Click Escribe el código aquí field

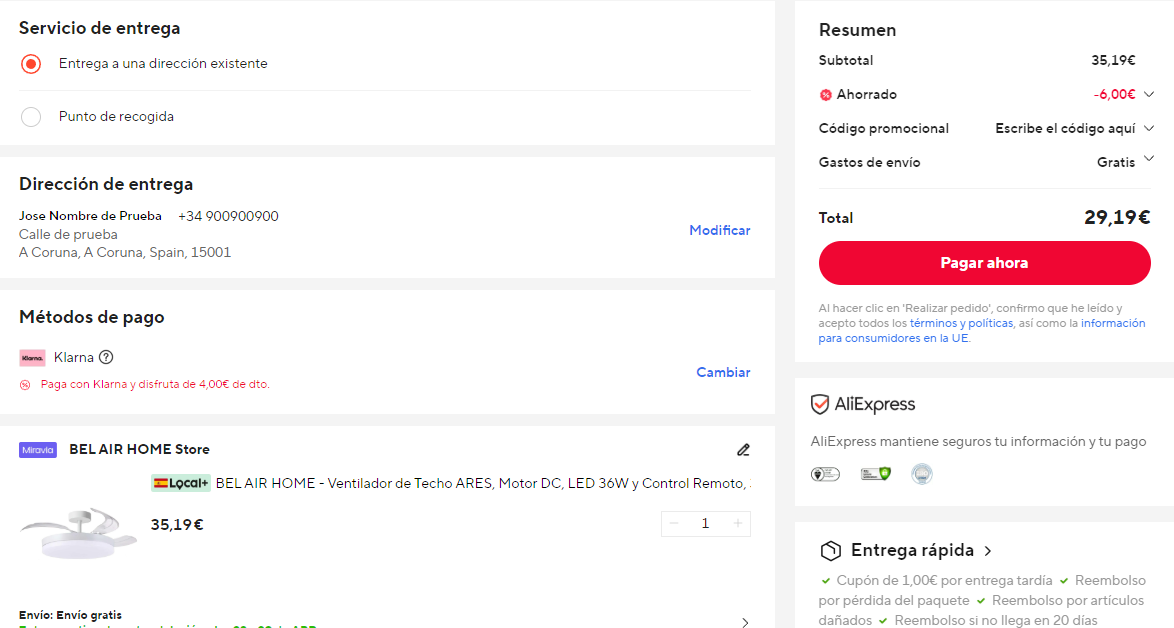point(1065,129)
